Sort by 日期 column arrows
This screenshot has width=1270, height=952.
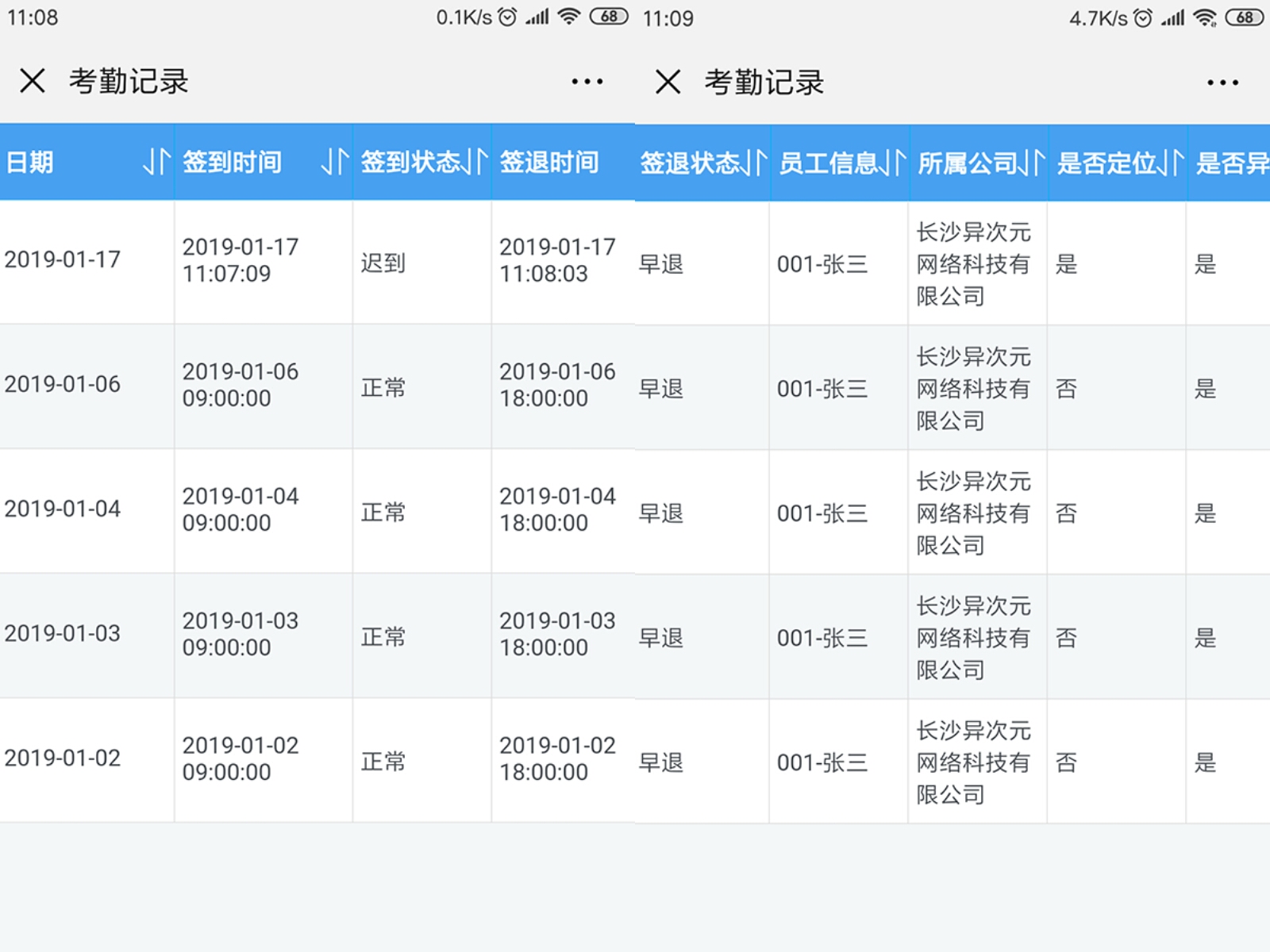pos(156,162)
